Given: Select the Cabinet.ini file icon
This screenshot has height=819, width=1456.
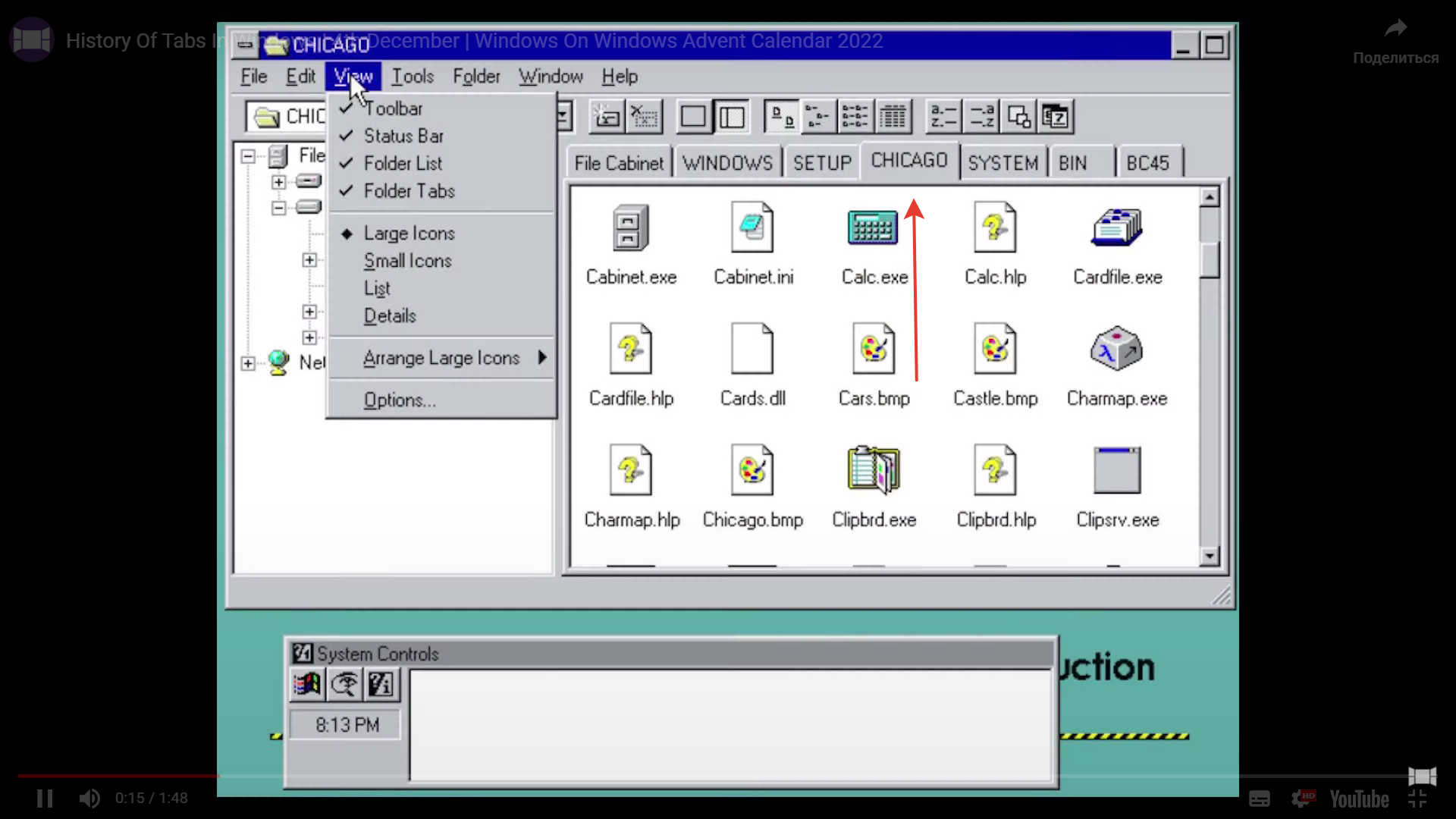Looking at the screenshot, I should 752,227.
